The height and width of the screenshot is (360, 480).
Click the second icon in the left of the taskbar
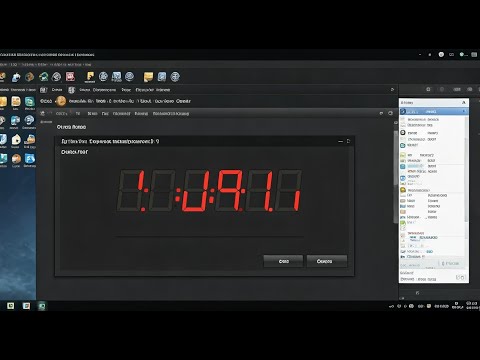pyautogui.click(x=26, y=306)
